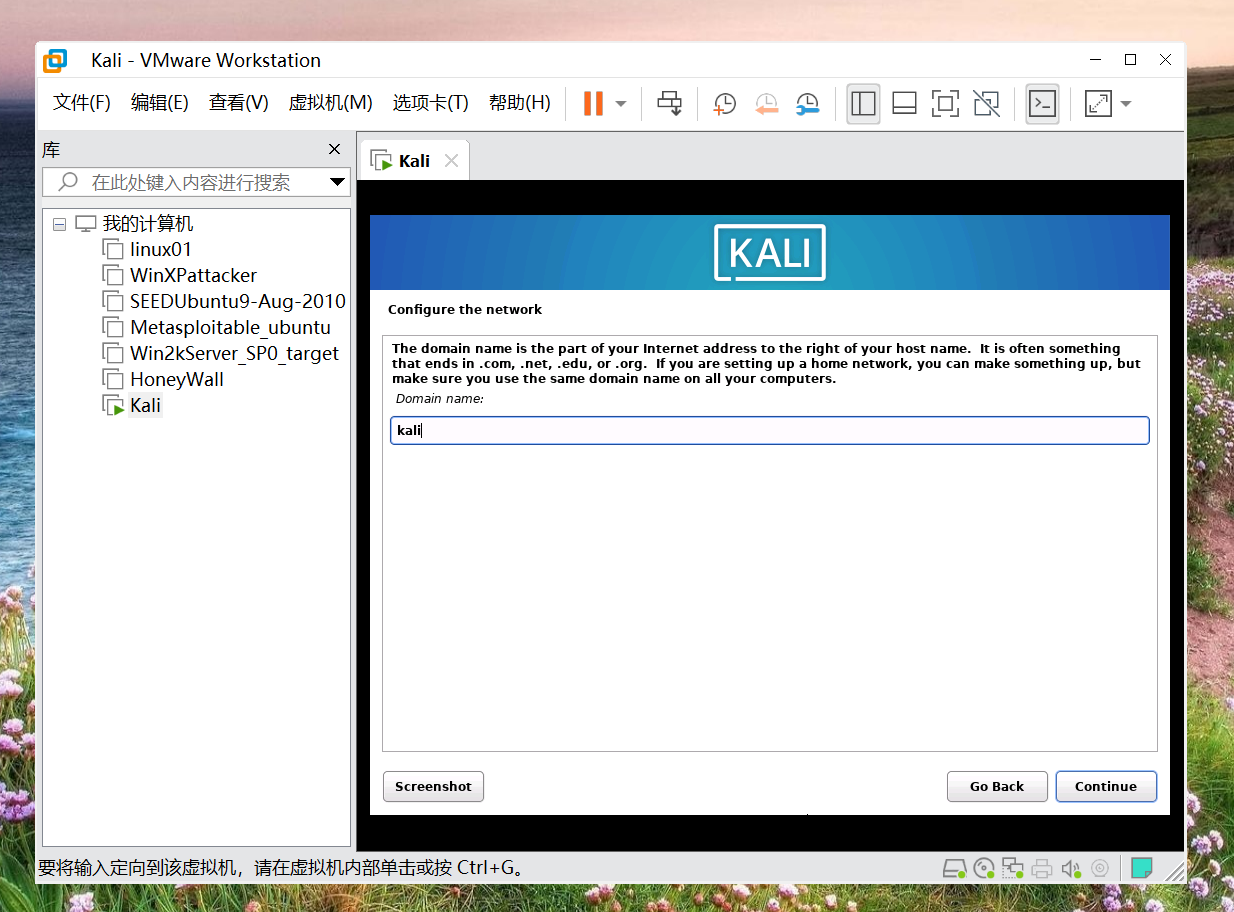Click the Domain name input field

769,430
